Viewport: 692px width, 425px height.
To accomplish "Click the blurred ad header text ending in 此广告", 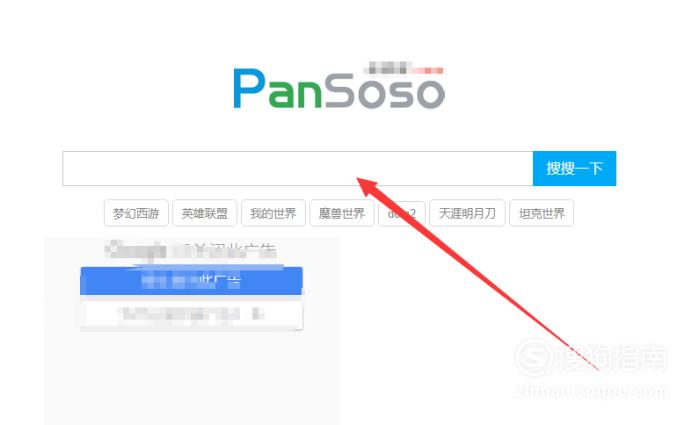I will click(x=191, y=250).
